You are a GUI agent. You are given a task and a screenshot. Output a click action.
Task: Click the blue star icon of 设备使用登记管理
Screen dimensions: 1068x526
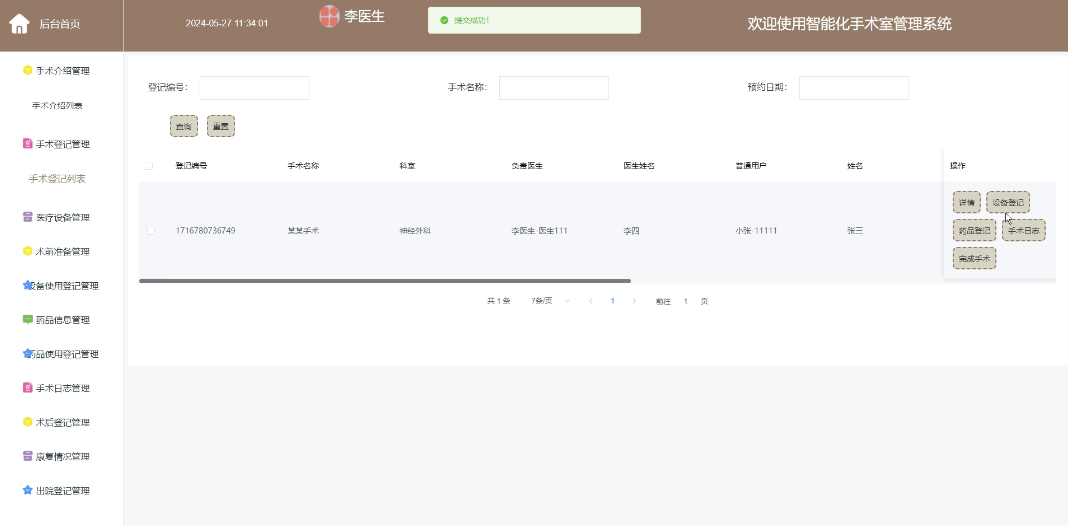tap(28, 285)
